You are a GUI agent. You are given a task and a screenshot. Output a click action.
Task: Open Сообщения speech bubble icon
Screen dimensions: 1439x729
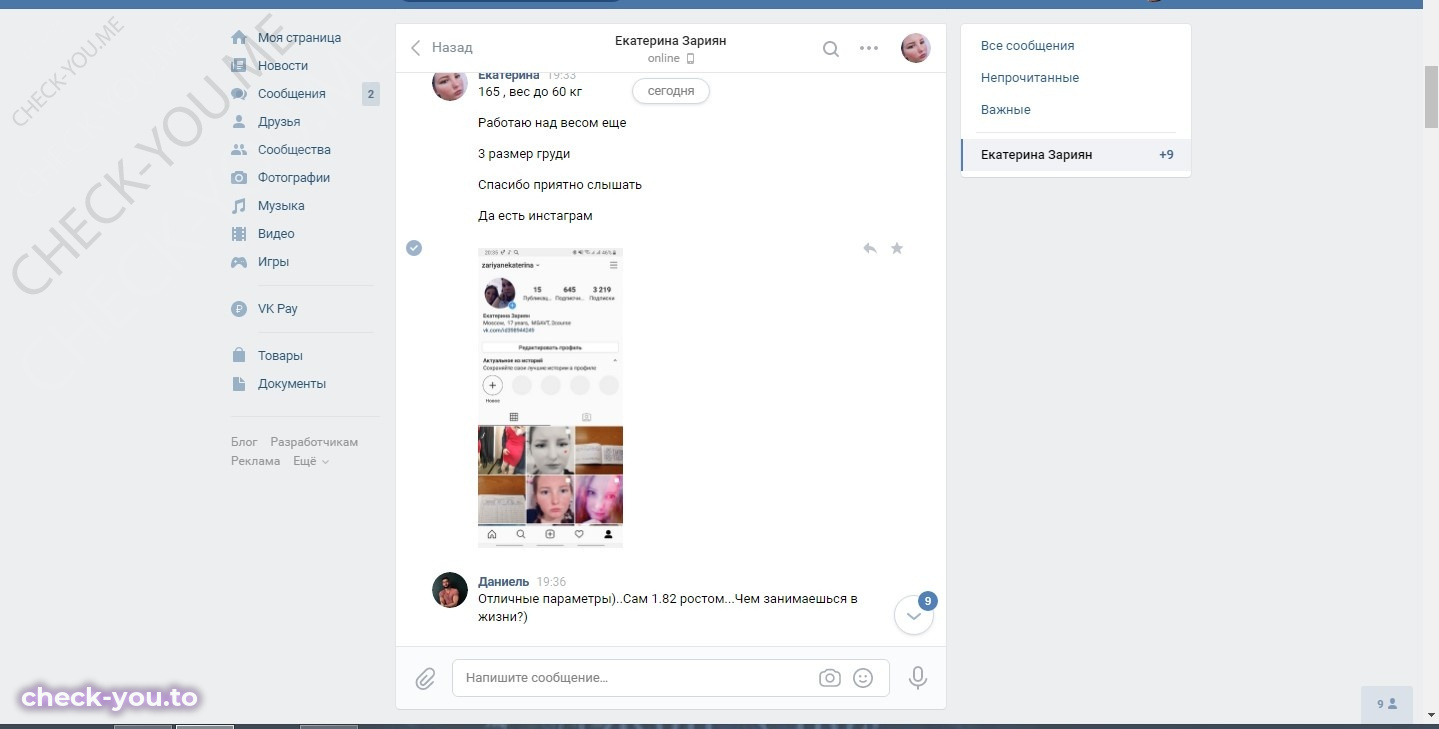click(239, 94)
